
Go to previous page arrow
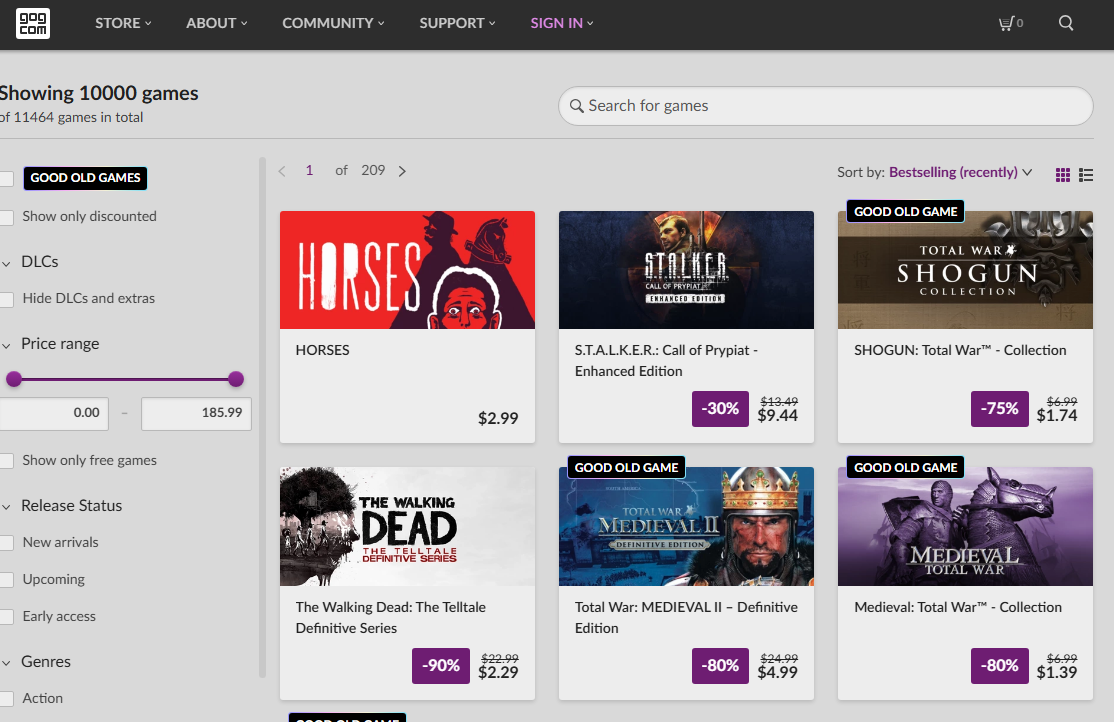[282, 171]
